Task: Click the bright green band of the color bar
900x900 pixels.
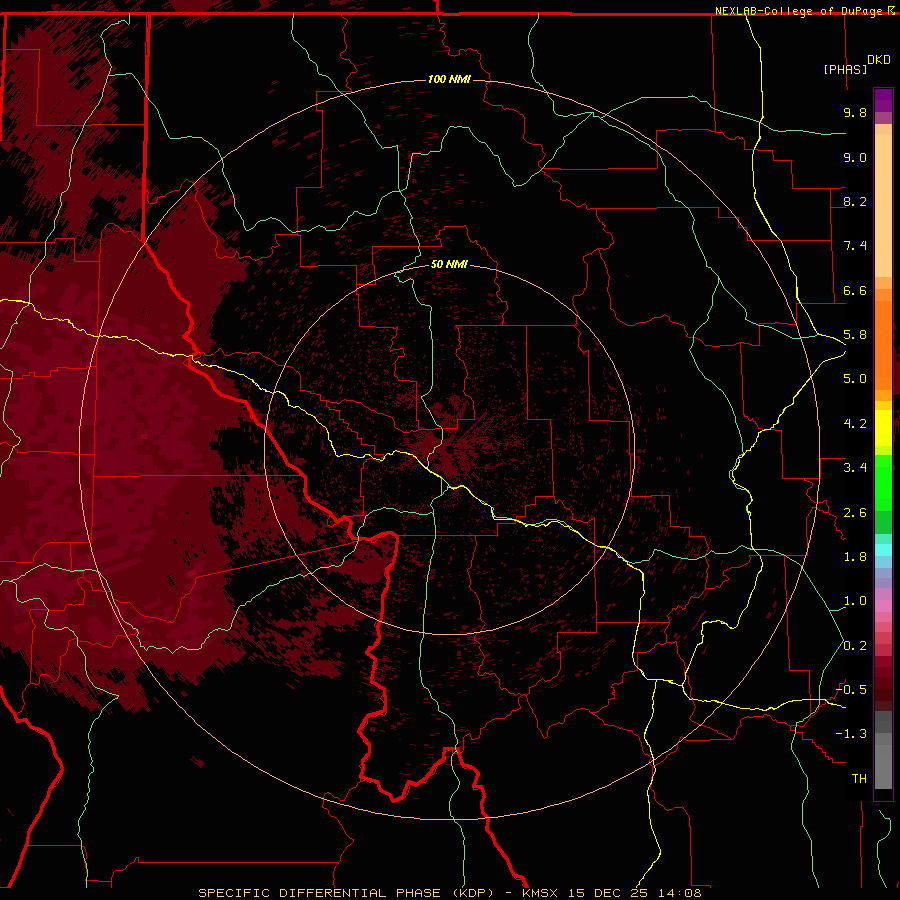Action: pos(883,482)
